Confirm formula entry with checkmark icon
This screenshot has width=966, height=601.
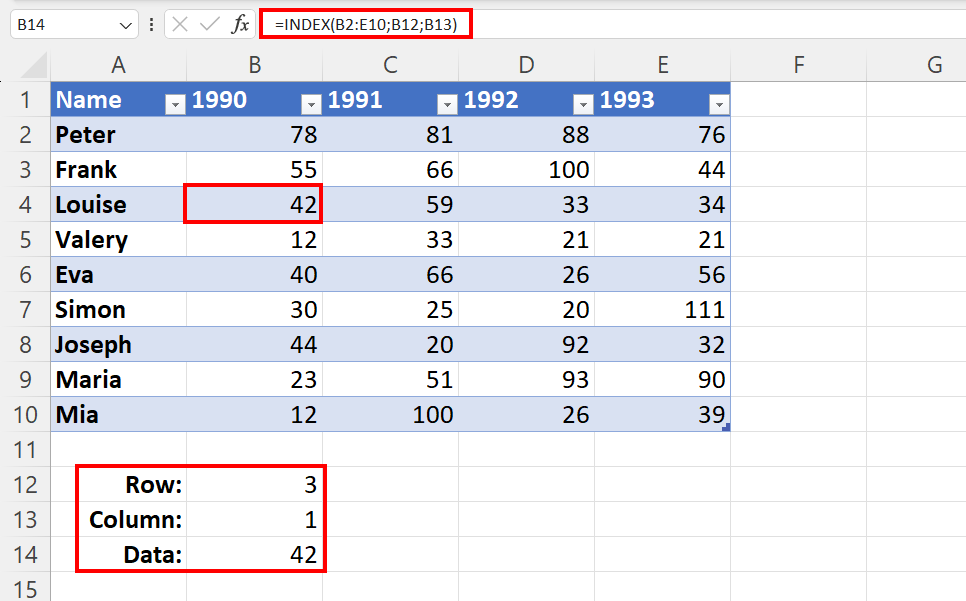(x=209, y=25)
